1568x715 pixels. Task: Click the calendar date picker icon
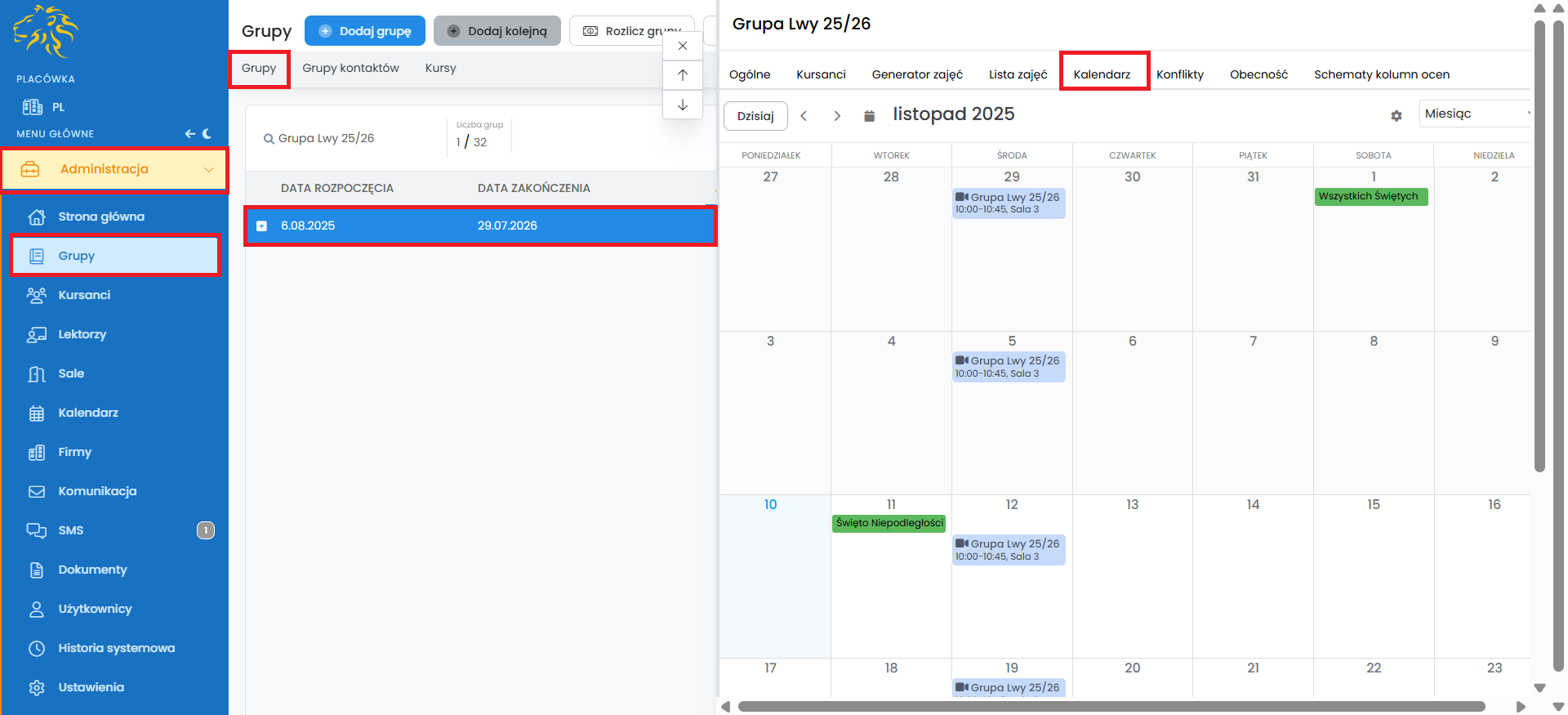point(869,116)
